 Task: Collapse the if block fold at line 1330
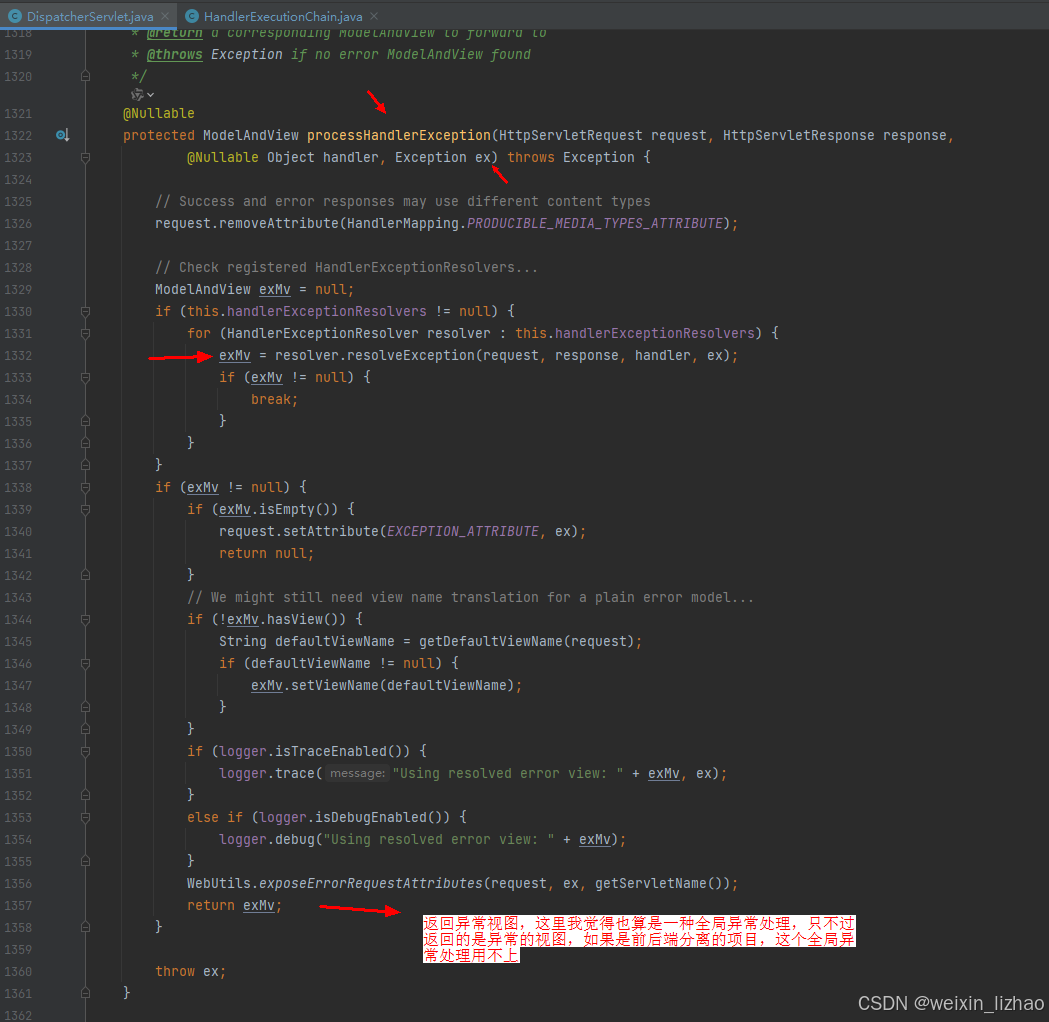point(86,312)
